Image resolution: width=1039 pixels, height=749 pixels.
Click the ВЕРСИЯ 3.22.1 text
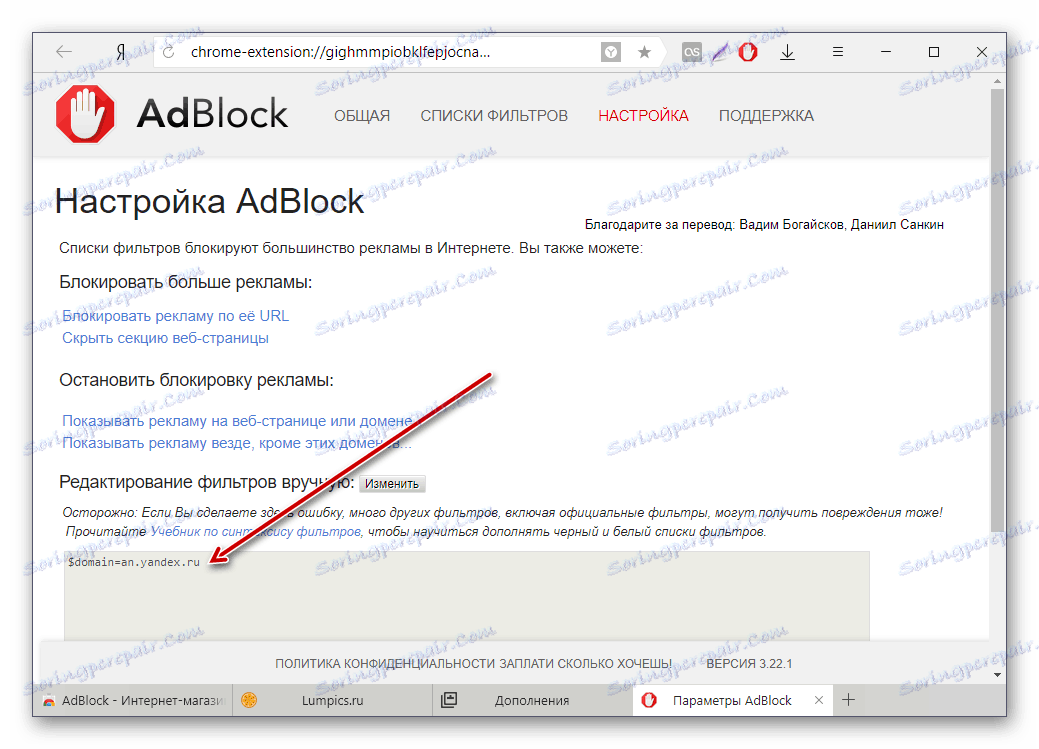tap(749, 663)
